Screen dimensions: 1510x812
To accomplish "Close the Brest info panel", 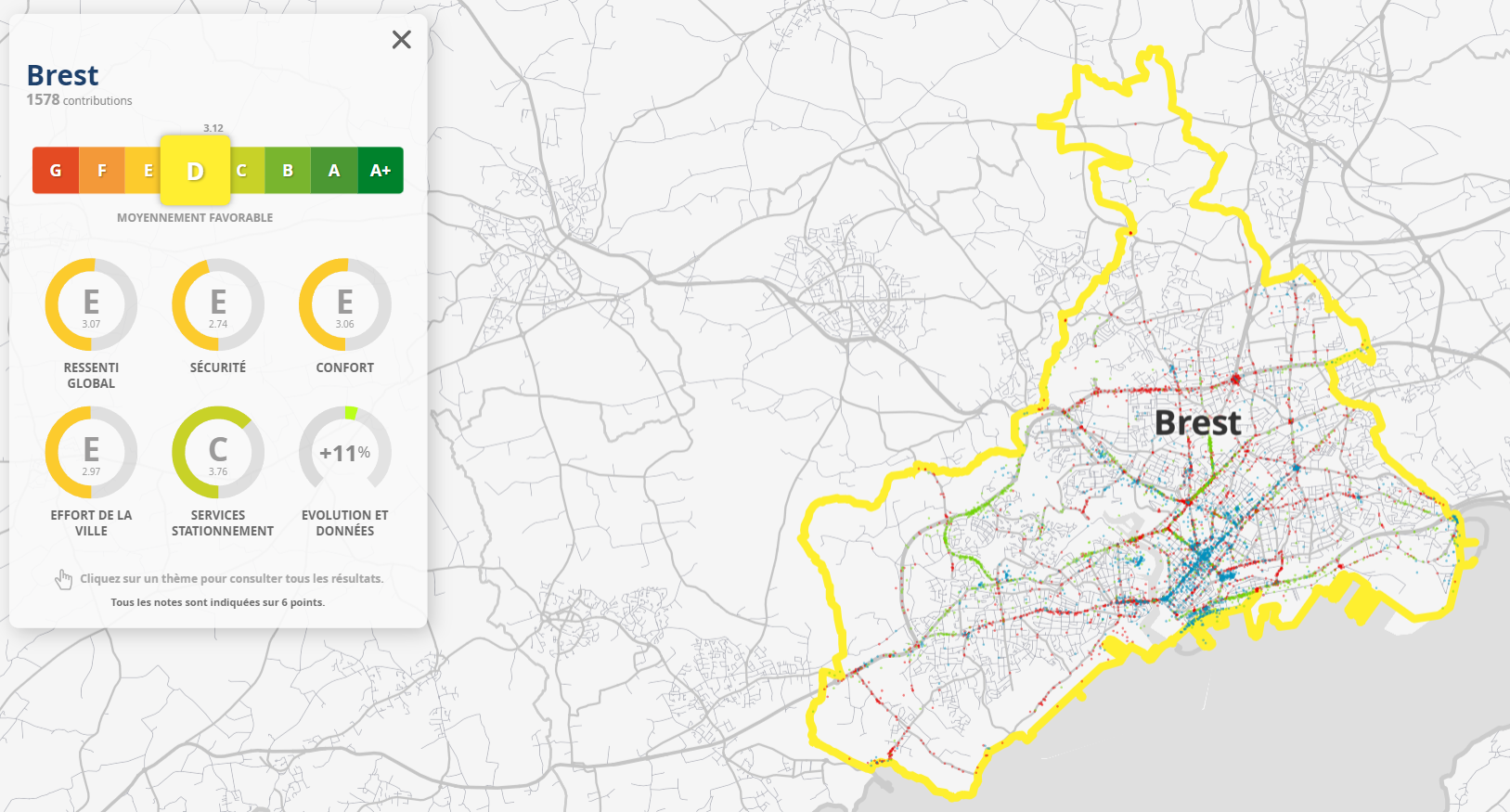I will 401,39.
